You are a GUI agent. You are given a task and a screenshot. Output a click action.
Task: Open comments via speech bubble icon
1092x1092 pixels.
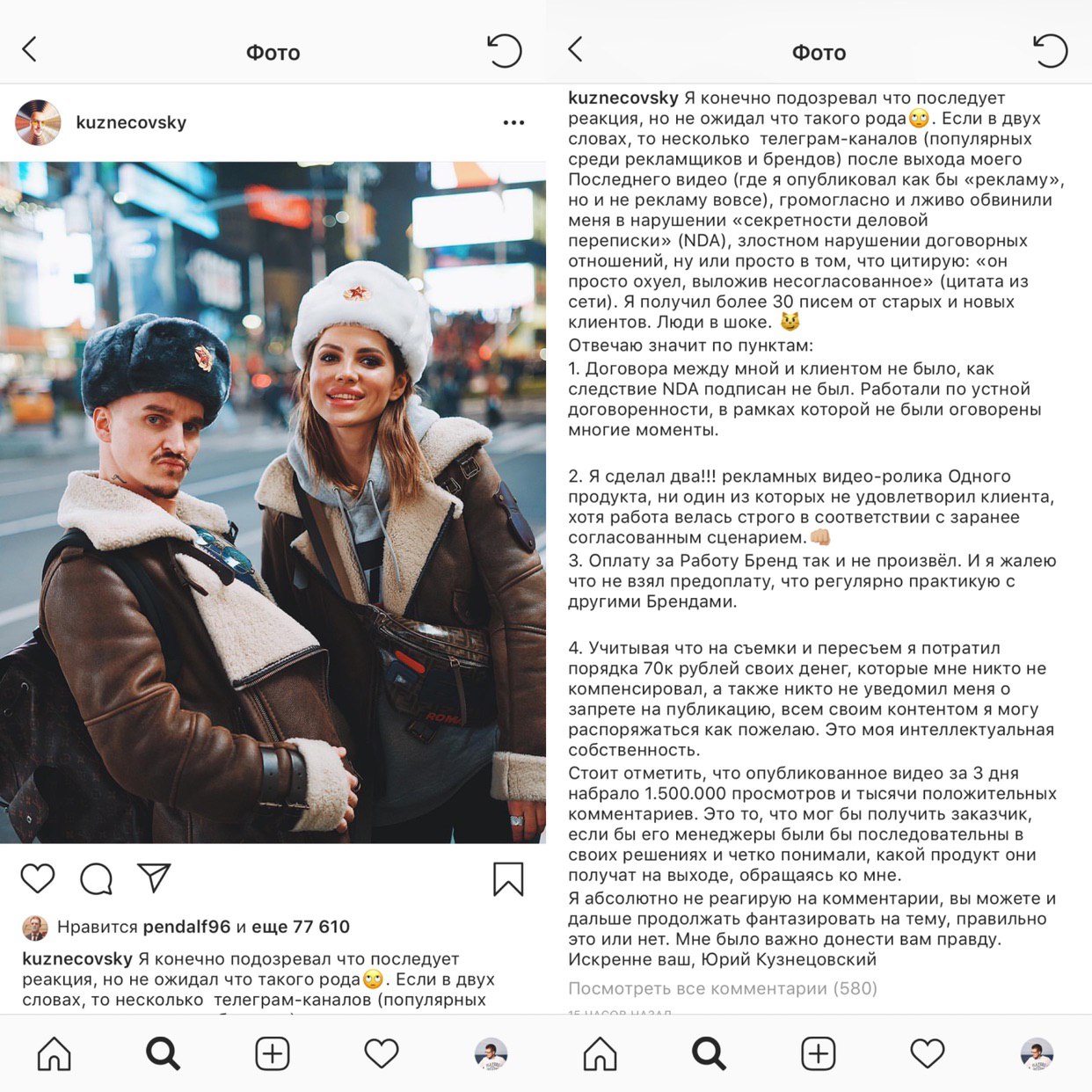coord(96,877)
